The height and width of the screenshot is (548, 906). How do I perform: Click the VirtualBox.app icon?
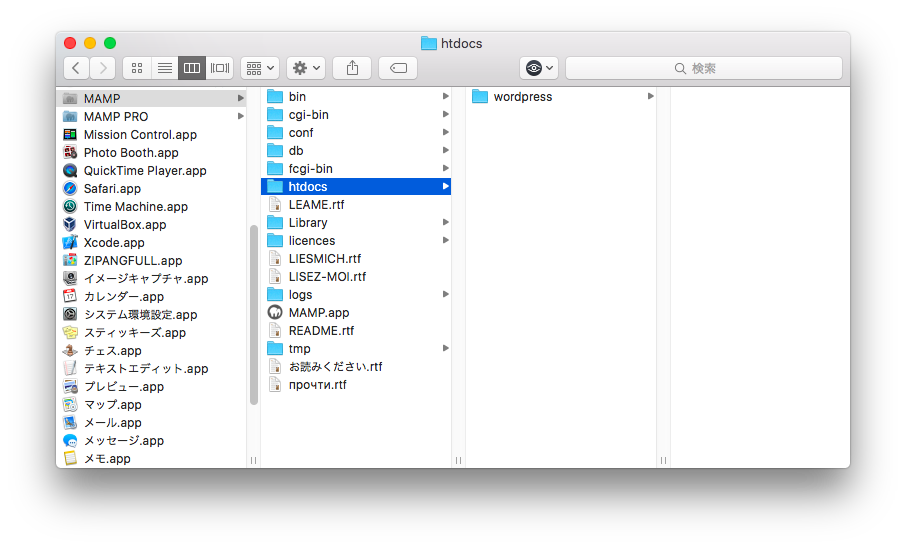70,224
